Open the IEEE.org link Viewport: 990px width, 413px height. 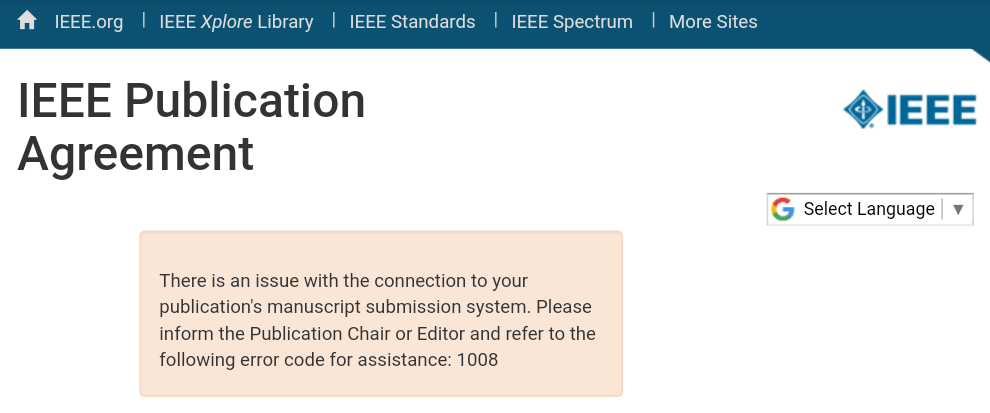[x=89, y=22]
